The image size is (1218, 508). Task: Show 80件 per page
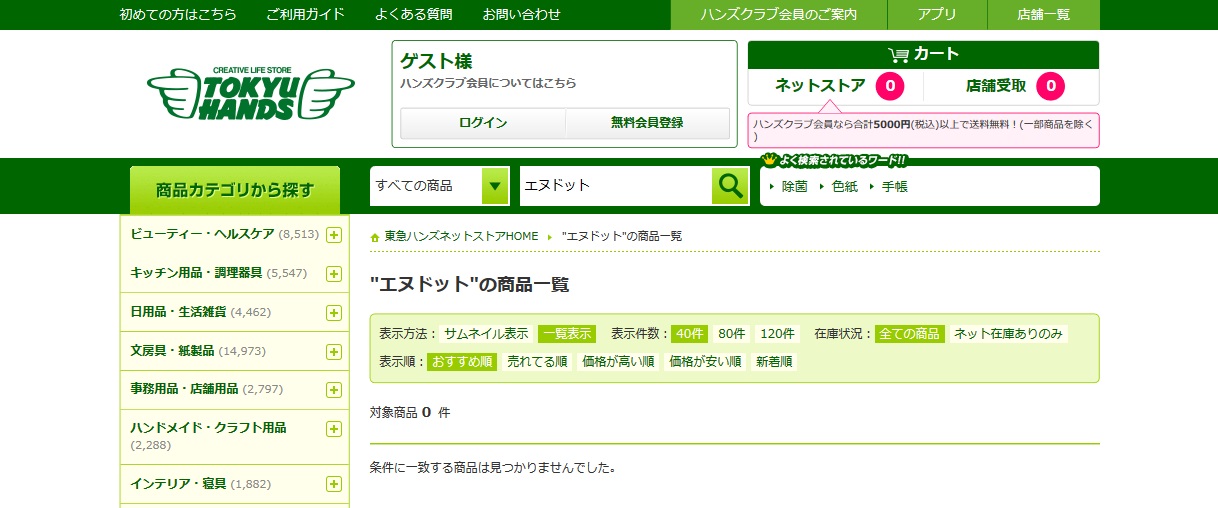click(732, 334)
